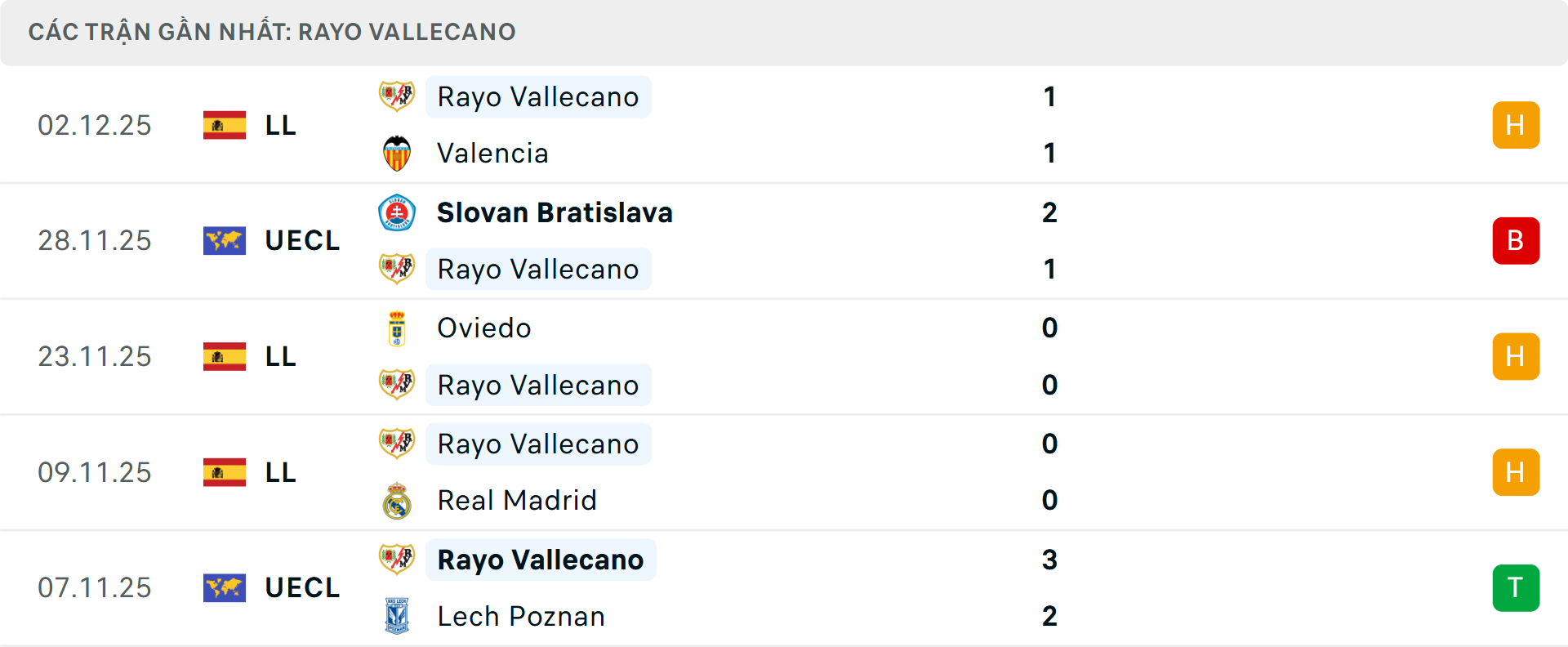This screenshot has height=647, width=1568.
Task: Select the UECL label on 07.11.25 row
Action: [302, 587]
